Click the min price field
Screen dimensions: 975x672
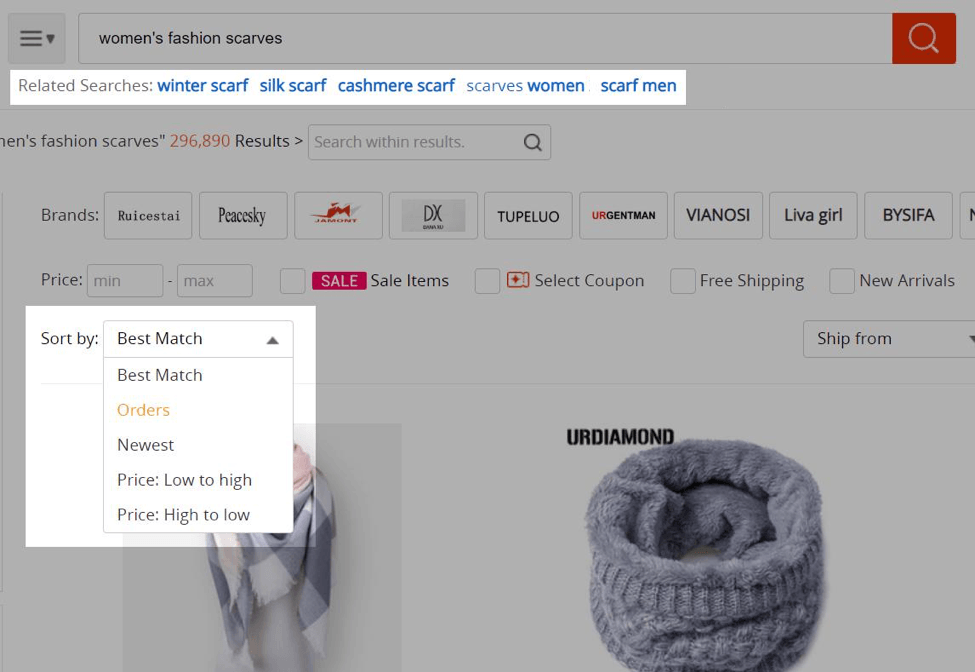pos(125,281)
